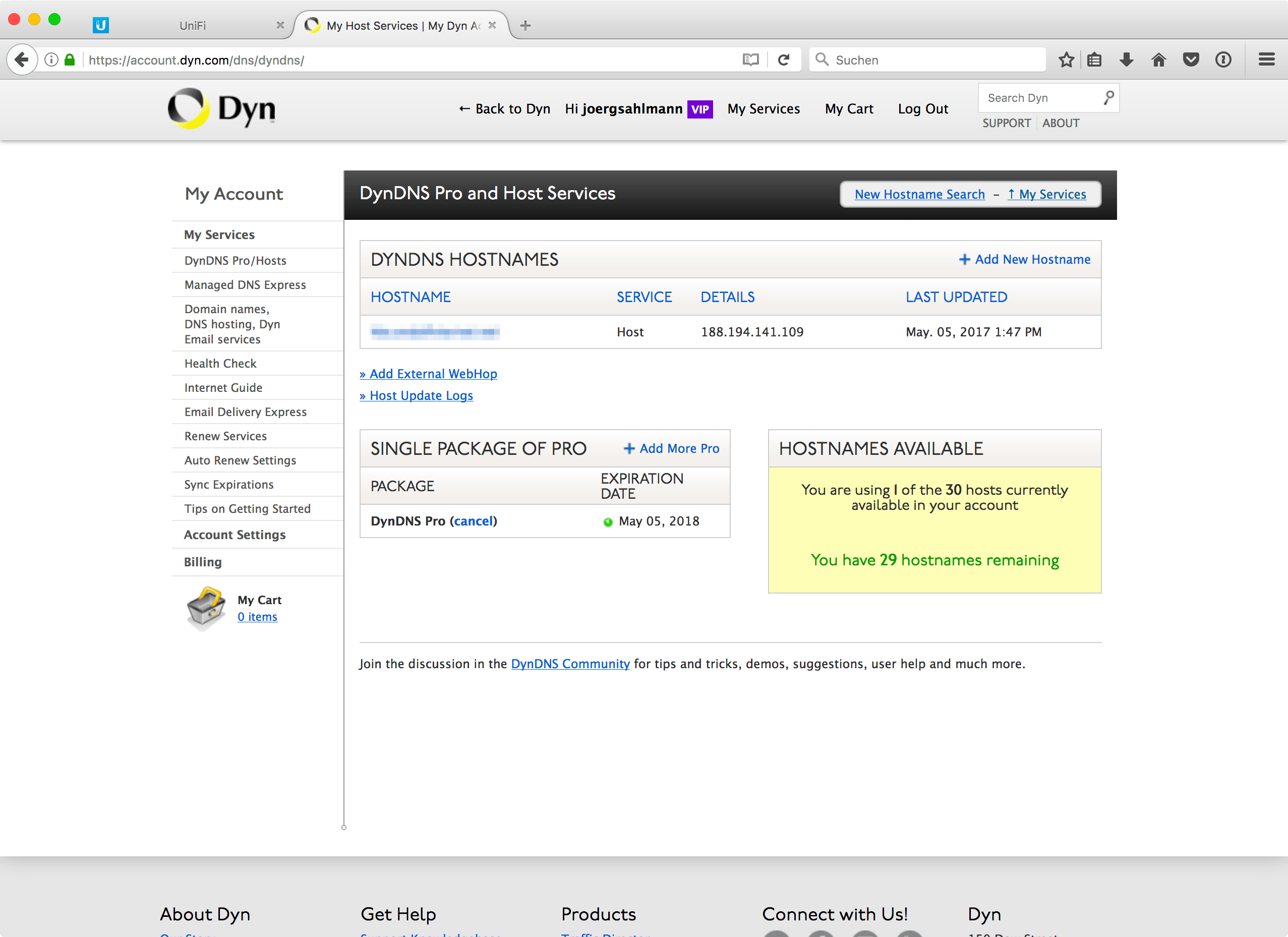Open the ABOUT link

tap(1060, 123)
